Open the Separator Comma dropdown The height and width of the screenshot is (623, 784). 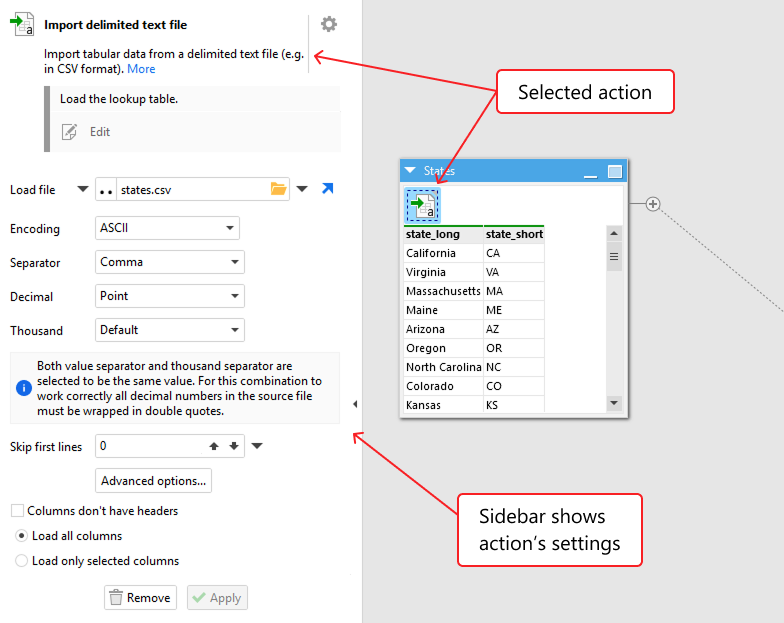(170, 262)
